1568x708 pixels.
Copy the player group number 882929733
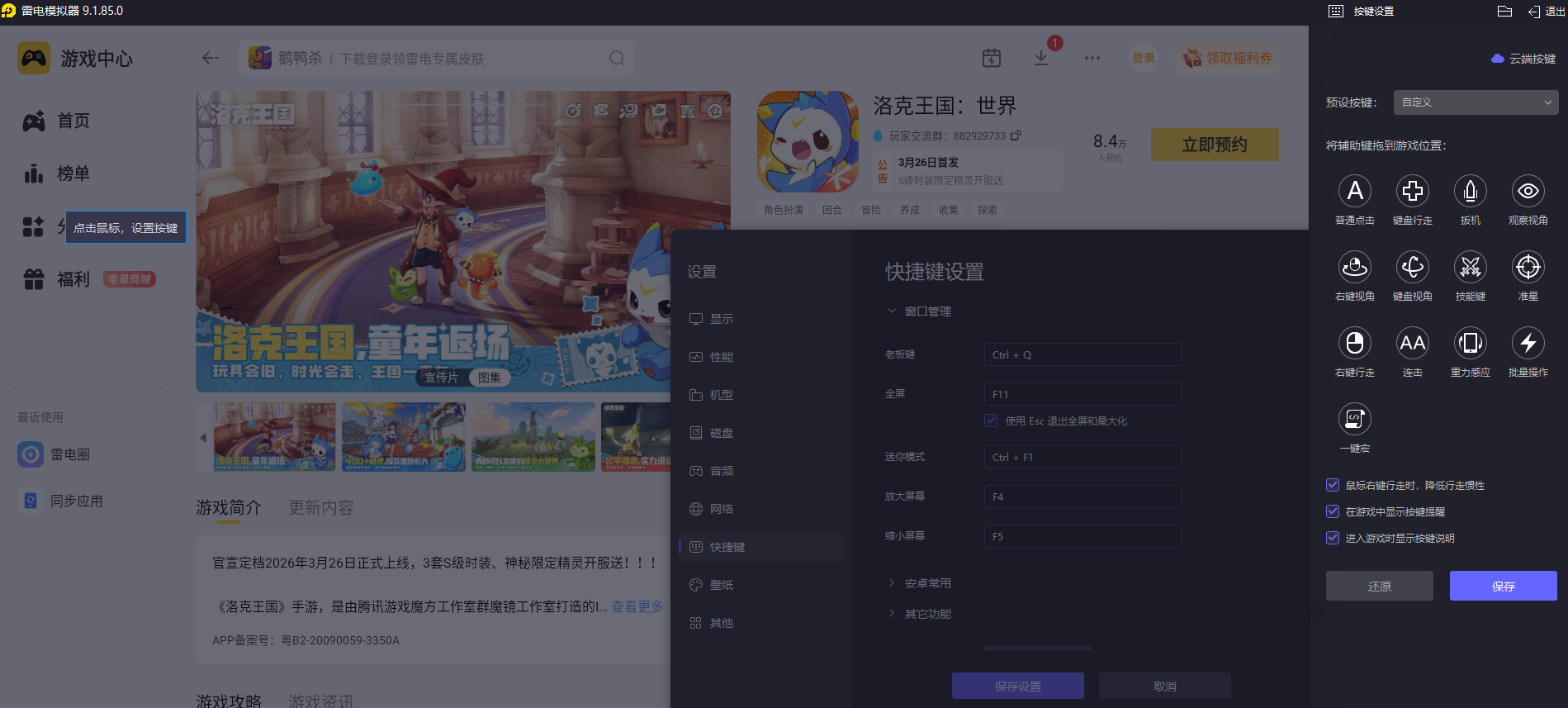pyautogui.click(x=1016, y=135)
